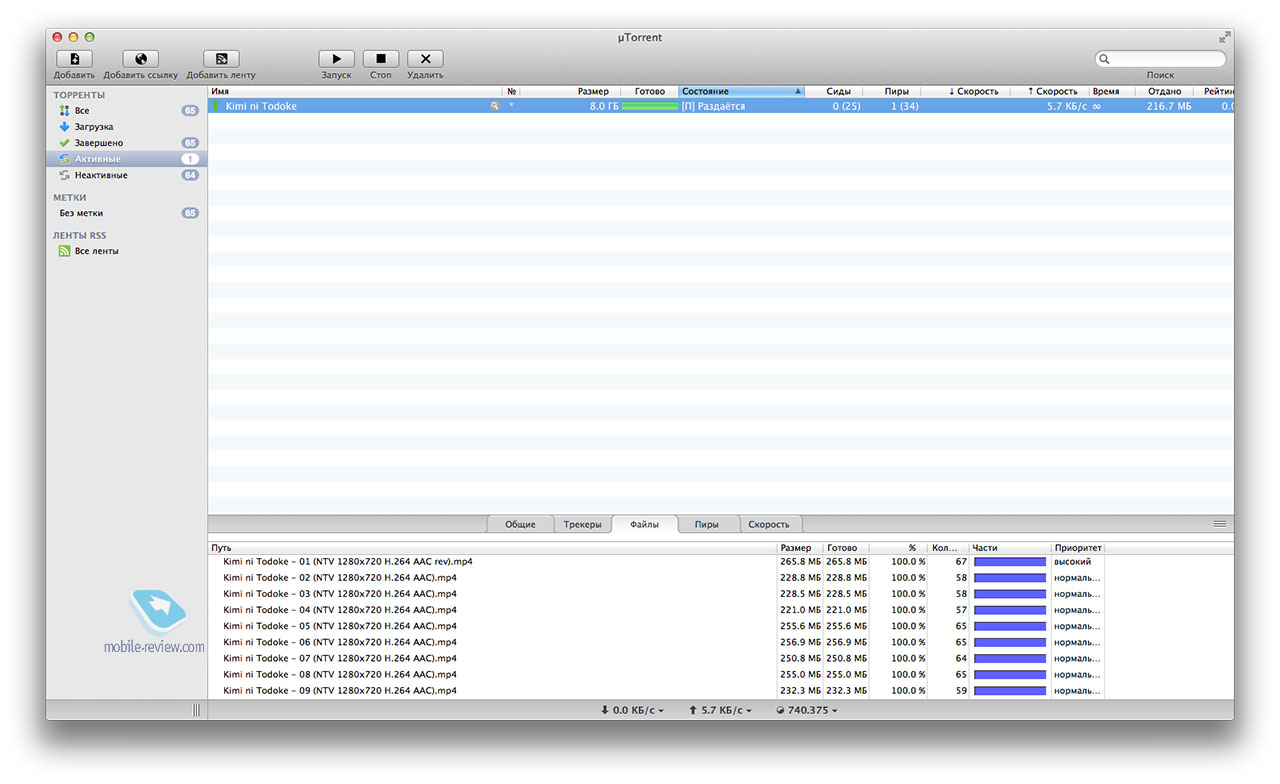Click the Добавить ленту RSS icon
Viewport: 1280px width, 784px height.
click(x=221, y=59)
